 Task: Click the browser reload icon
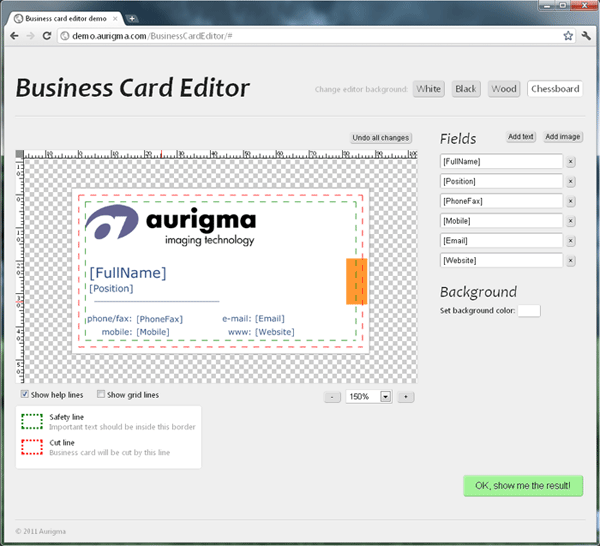47,35
